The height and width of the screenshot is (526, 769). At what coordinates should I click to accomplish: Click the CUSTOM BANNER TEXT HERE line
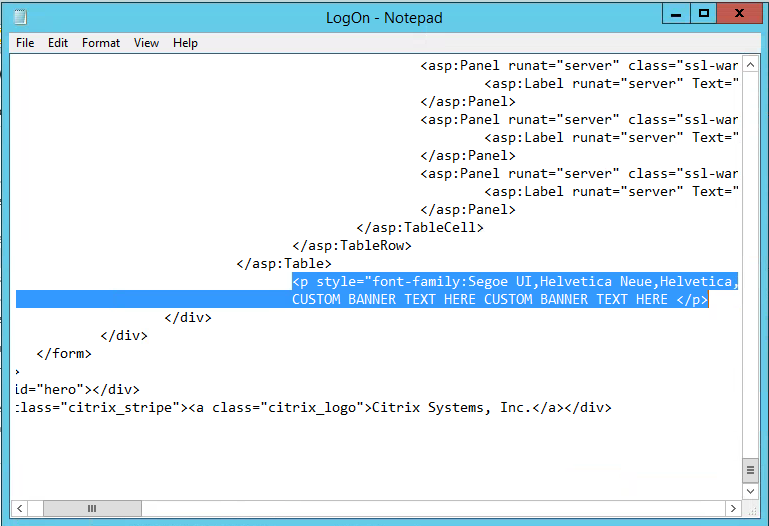coord(500,300)
